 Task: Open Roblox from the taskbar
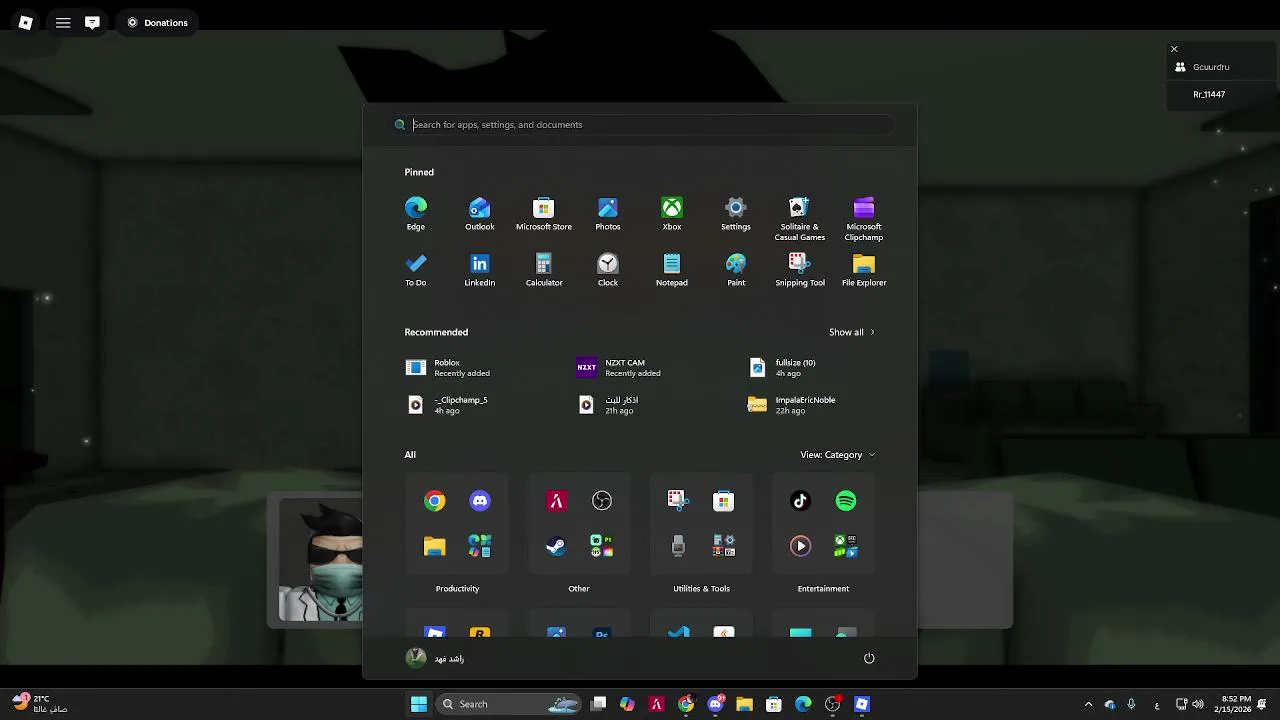click(x=862, y=704)
